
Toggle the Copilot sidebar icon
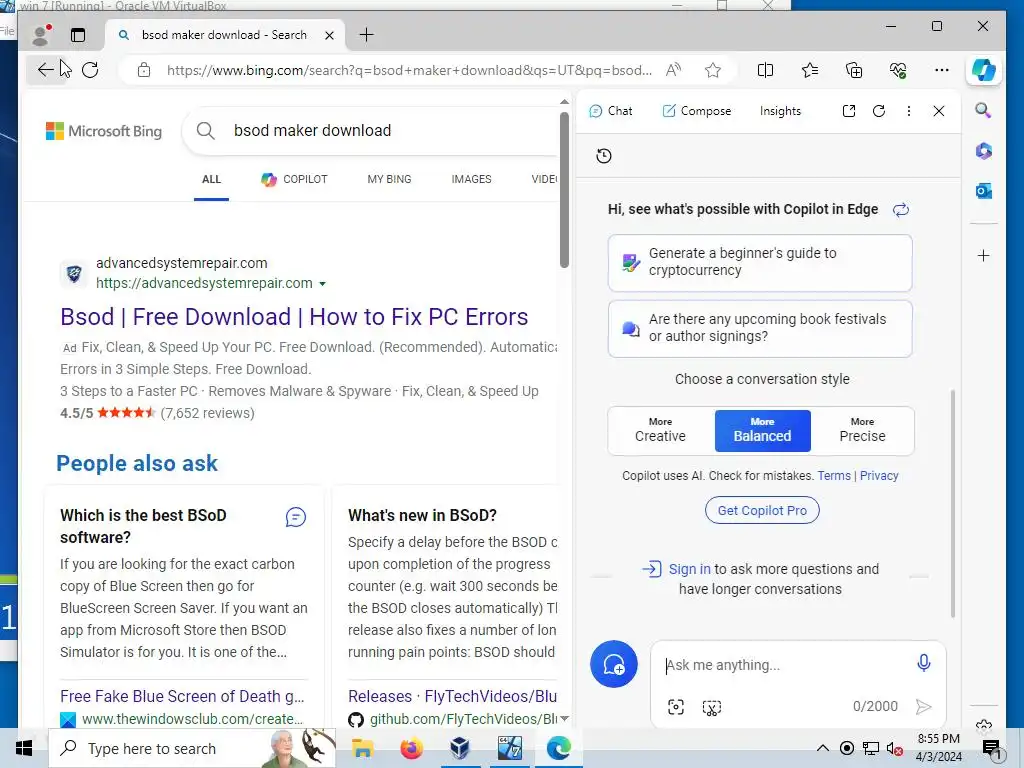coord(984,70)
